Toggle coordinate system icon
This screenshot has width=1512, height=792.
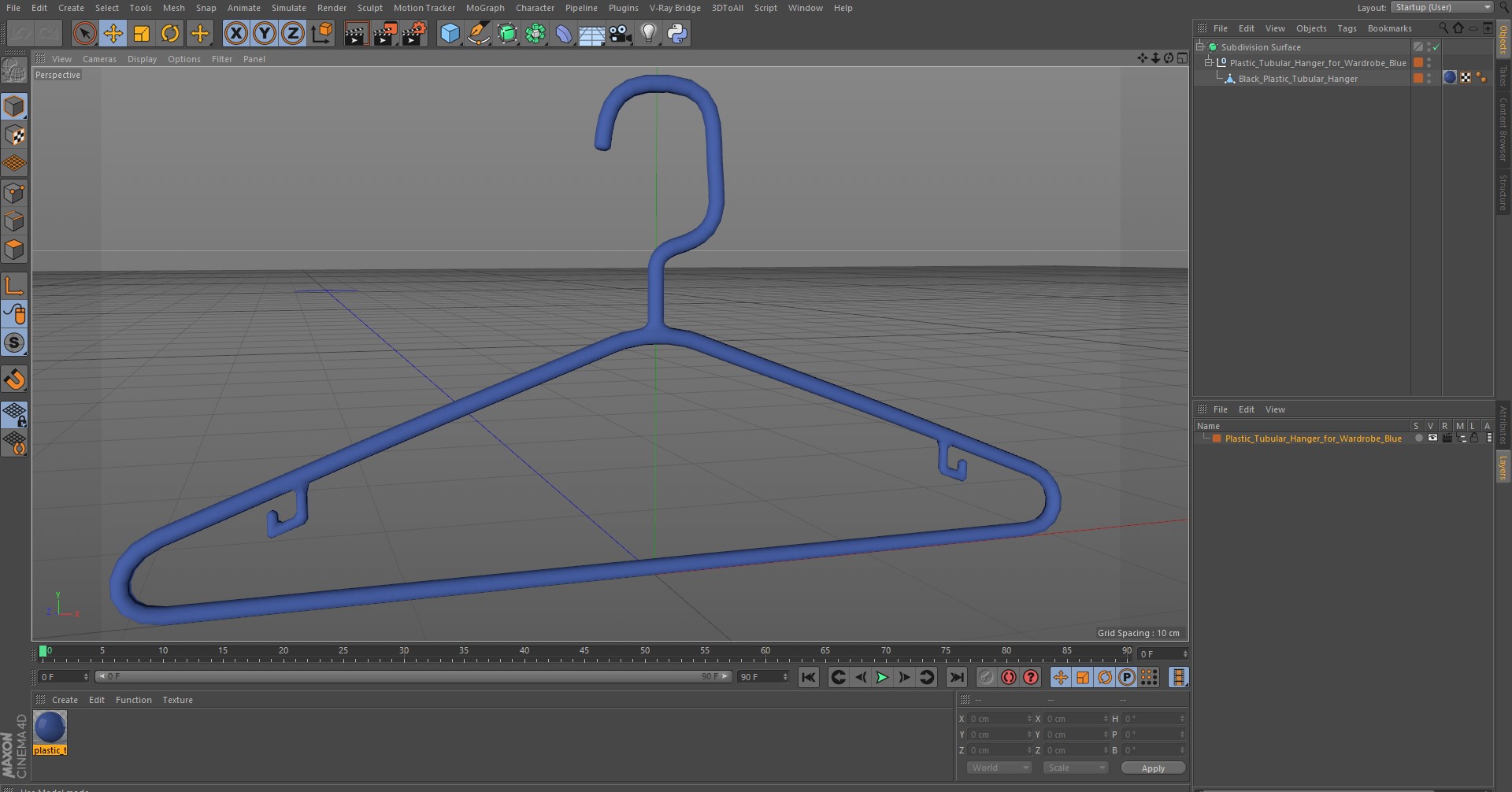pos(322,33)
